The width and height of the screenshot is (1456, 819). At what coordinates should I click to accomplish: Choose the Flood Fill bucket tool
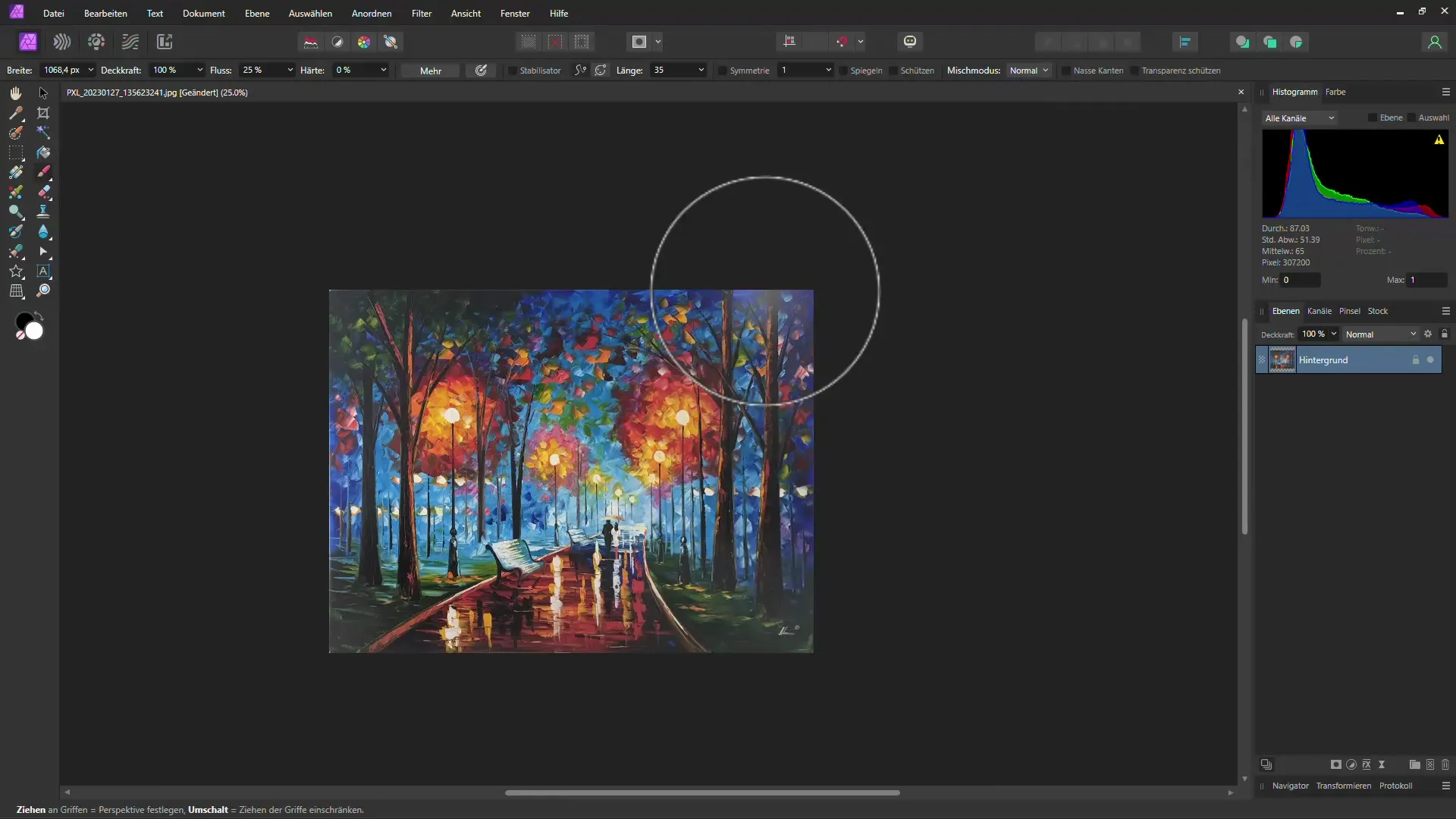43,152
